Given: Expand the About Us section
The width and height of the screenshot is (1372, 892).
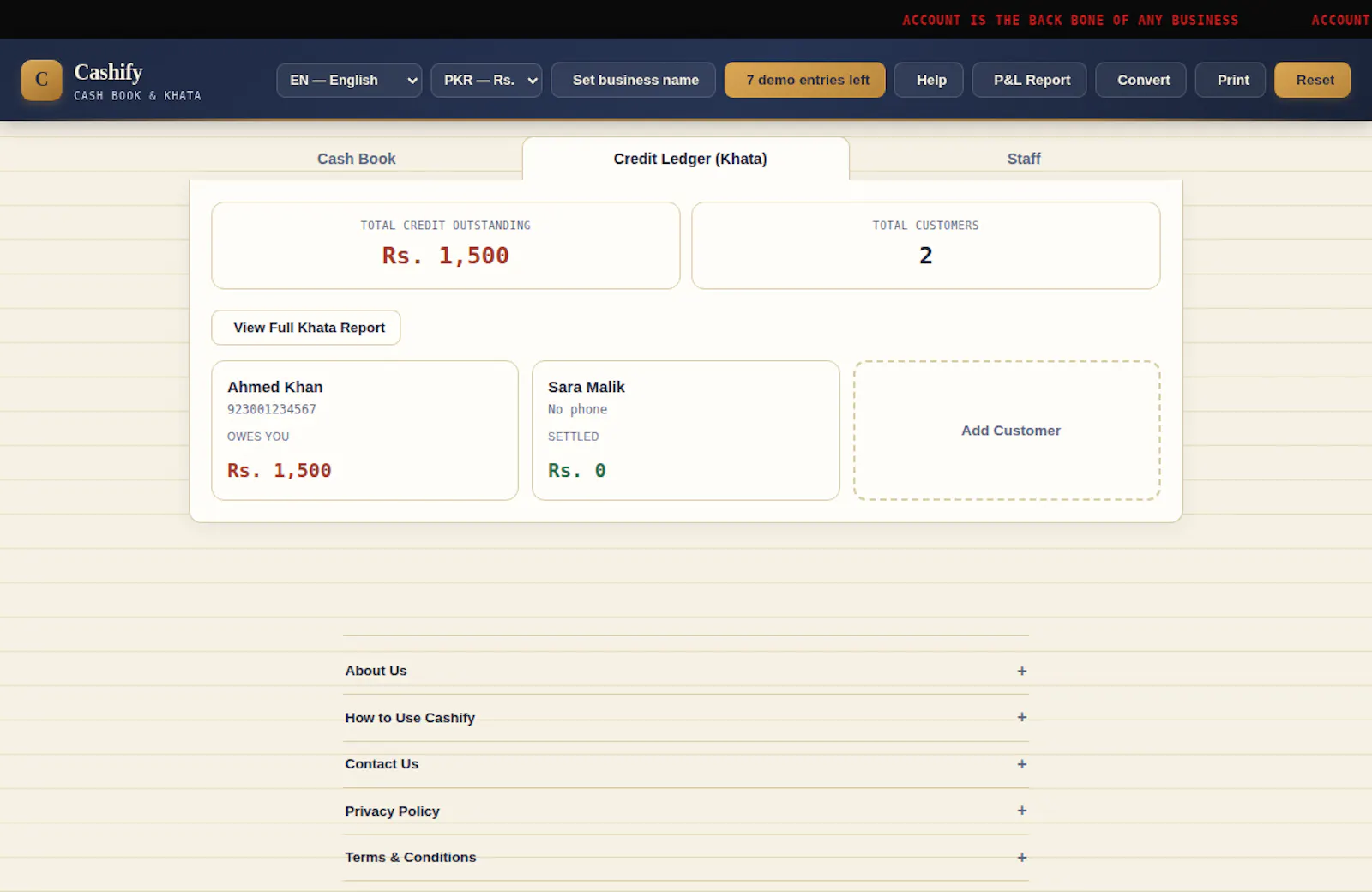Looking at the screenshot, I should click(686, 671).
